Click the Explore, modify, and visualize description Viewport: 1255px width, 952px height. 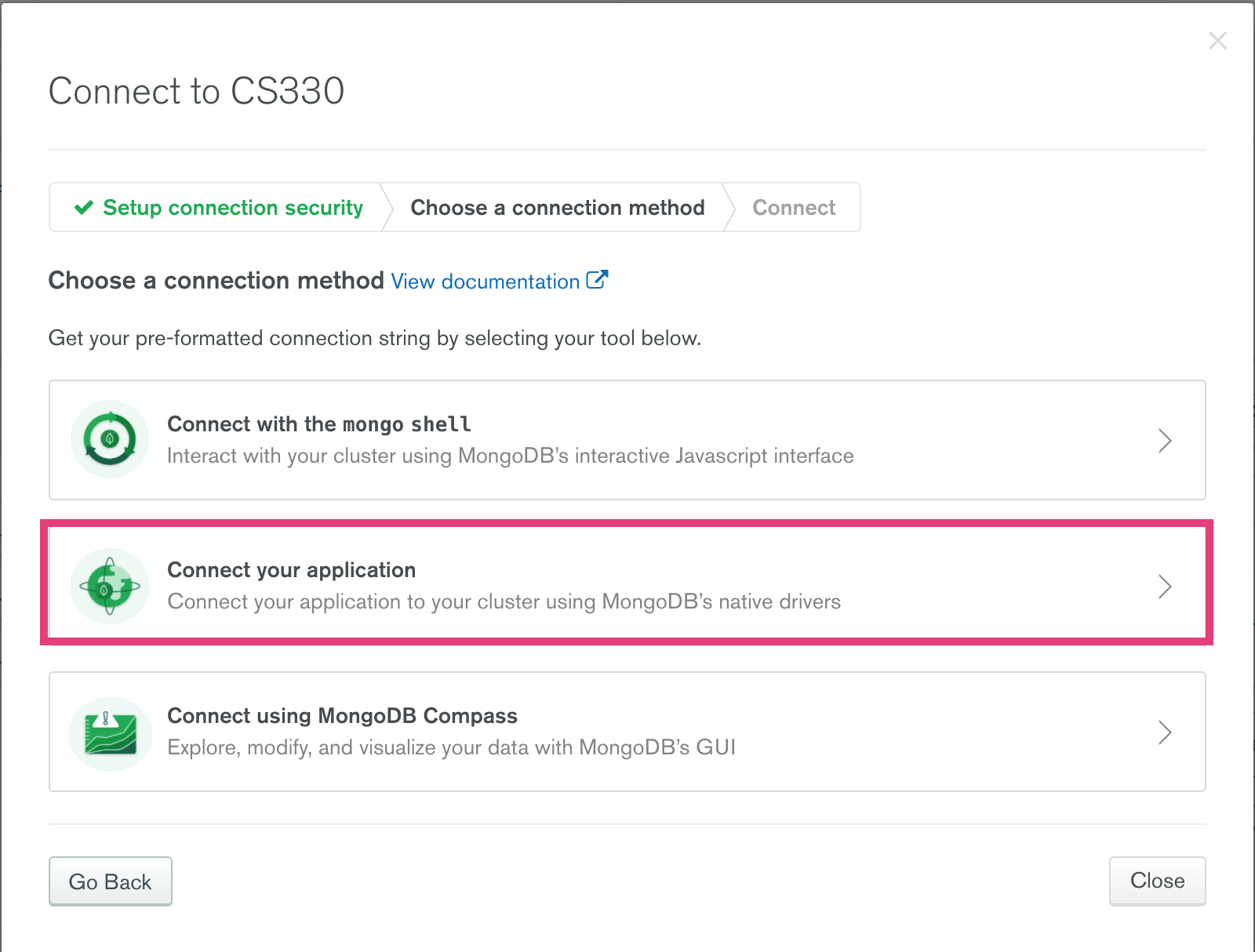click(x=451, y=748)
